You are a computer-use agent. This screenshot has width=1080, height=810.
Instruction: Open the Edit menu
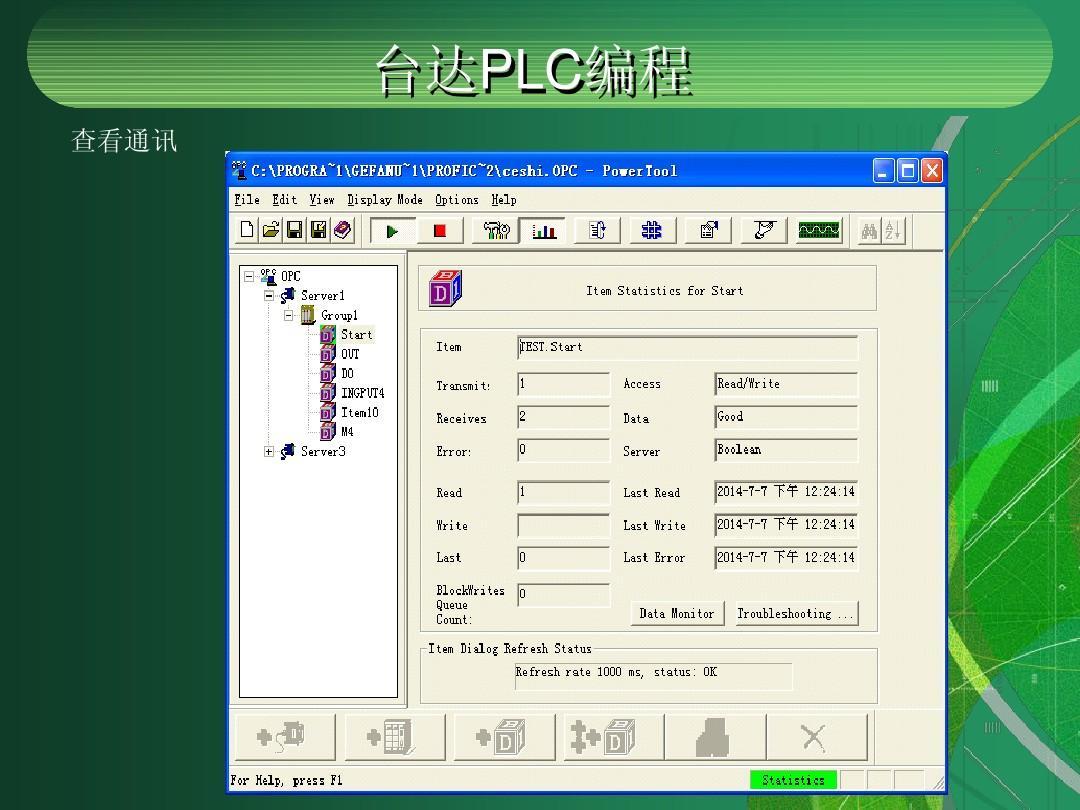click(x=284, y=200)
